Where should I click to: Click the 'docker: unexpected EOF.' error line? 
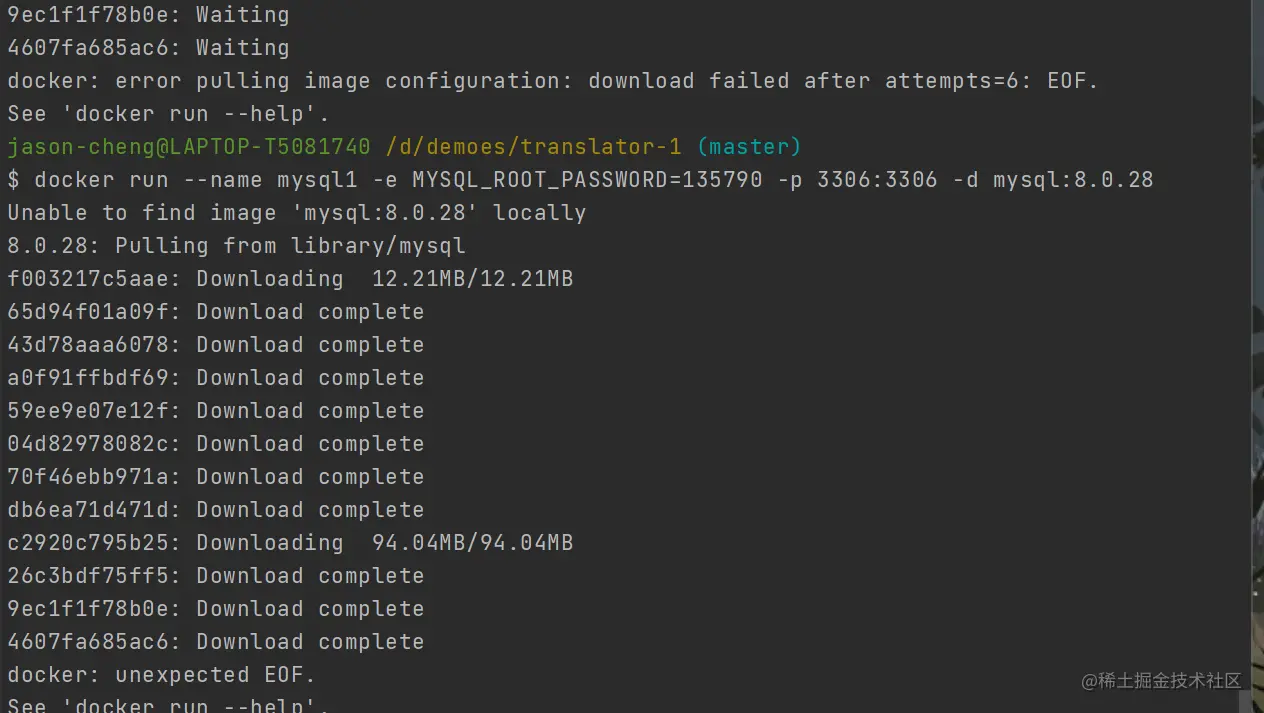coord(161,675)
